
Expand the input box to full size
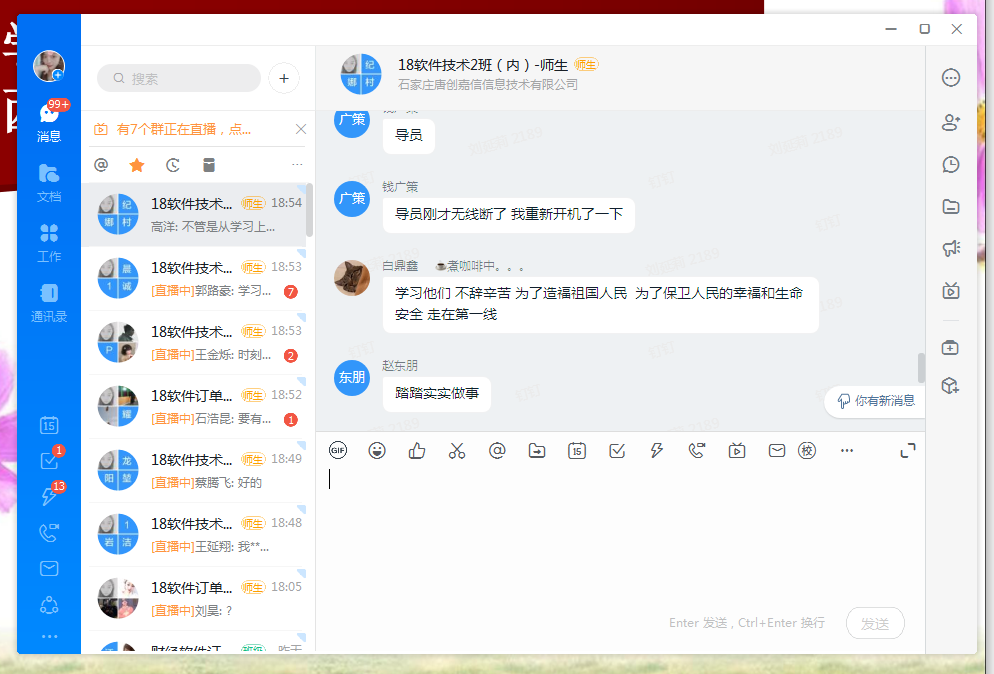tap(907, 451)
